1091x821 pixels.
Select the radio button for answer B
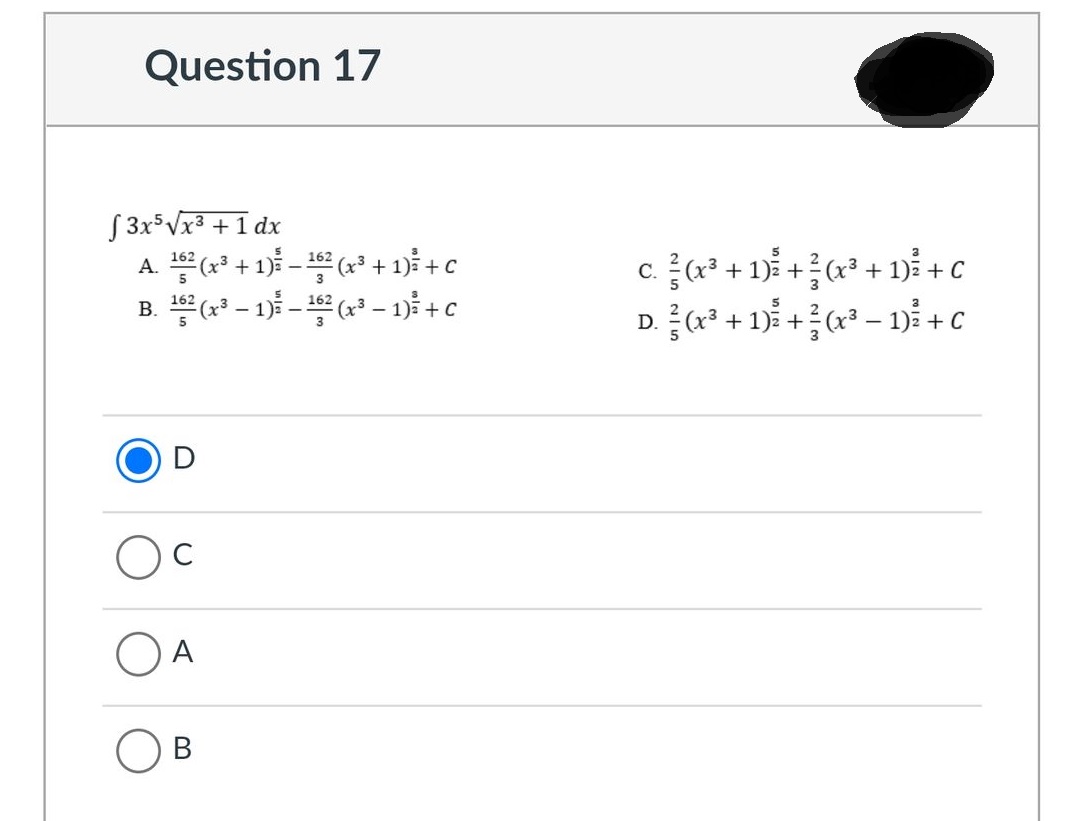[138, 751]
